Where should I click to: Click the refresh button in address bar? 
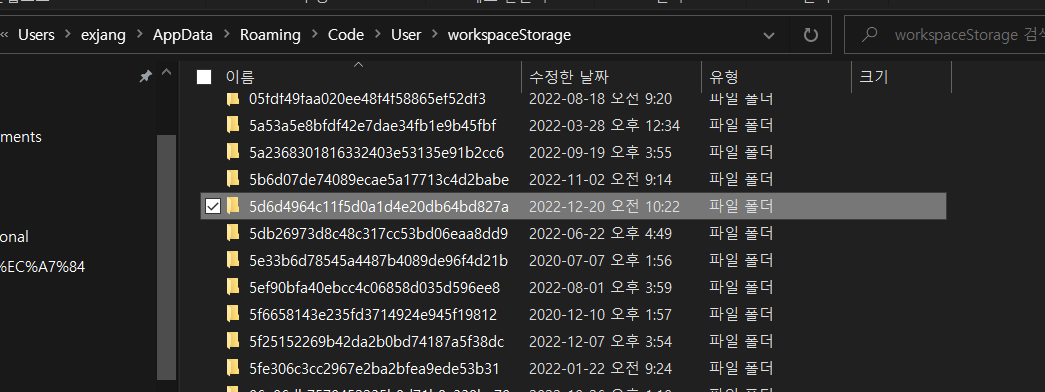point(810,35)
